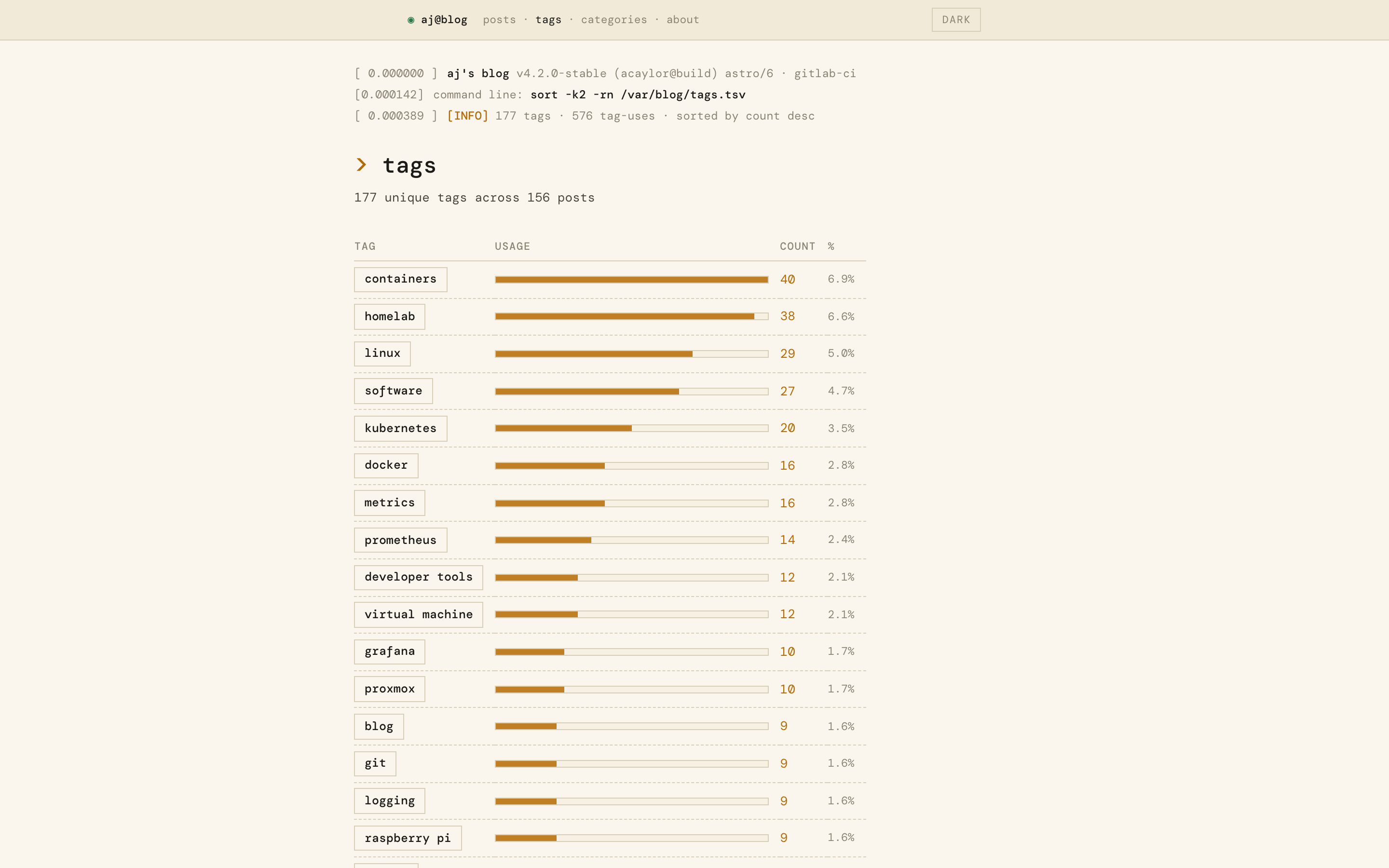Click the 5.0% value for linux

point(841,353)
